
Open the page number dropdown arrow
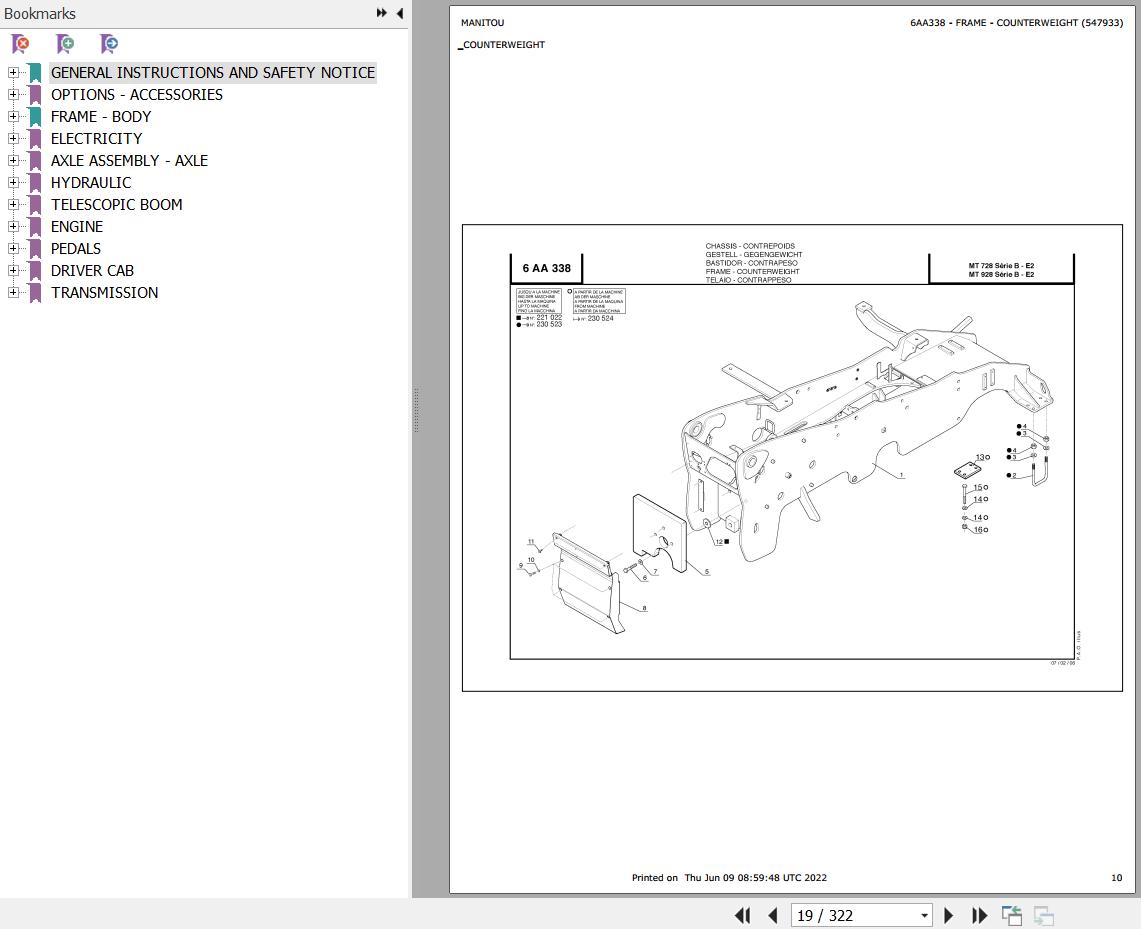924,915
